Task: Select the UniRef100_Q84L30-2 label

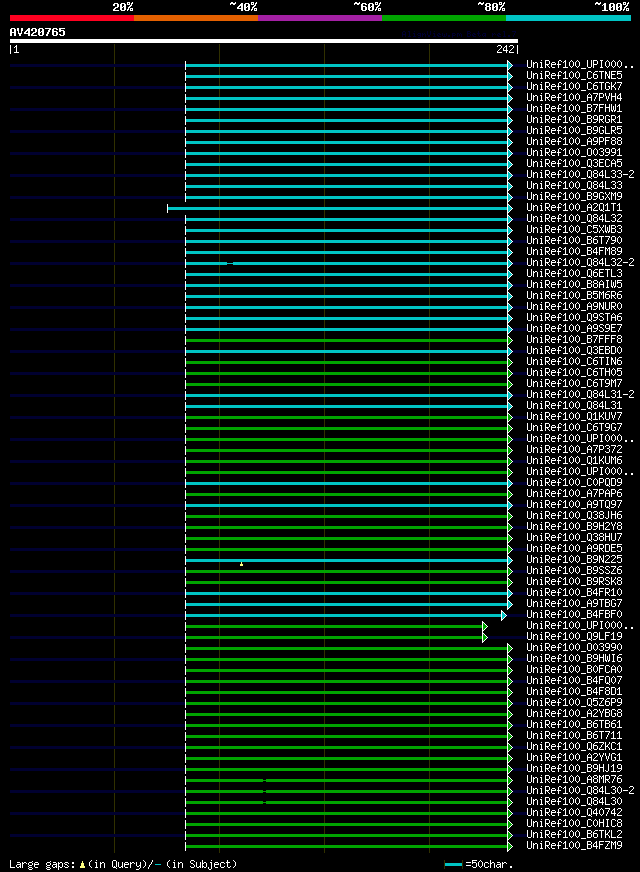Action: coord(581,791)
